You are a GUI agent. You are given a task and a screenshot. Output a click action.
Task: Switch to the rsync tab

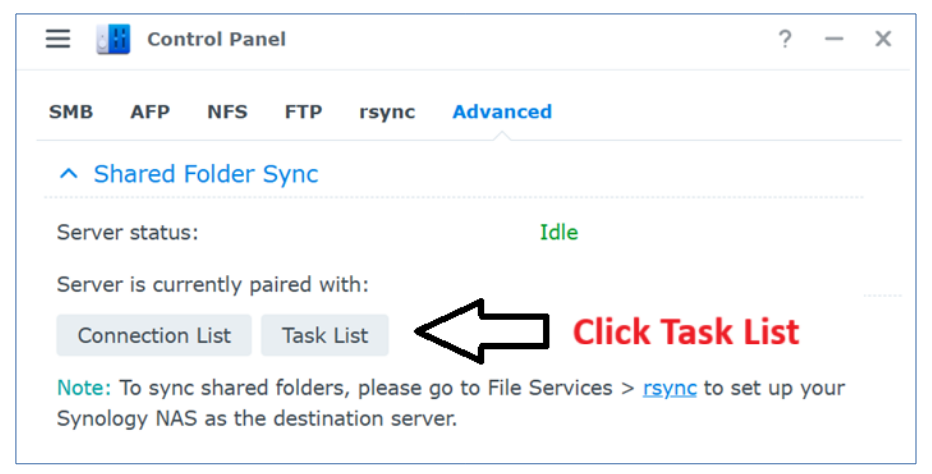(387, 112)
